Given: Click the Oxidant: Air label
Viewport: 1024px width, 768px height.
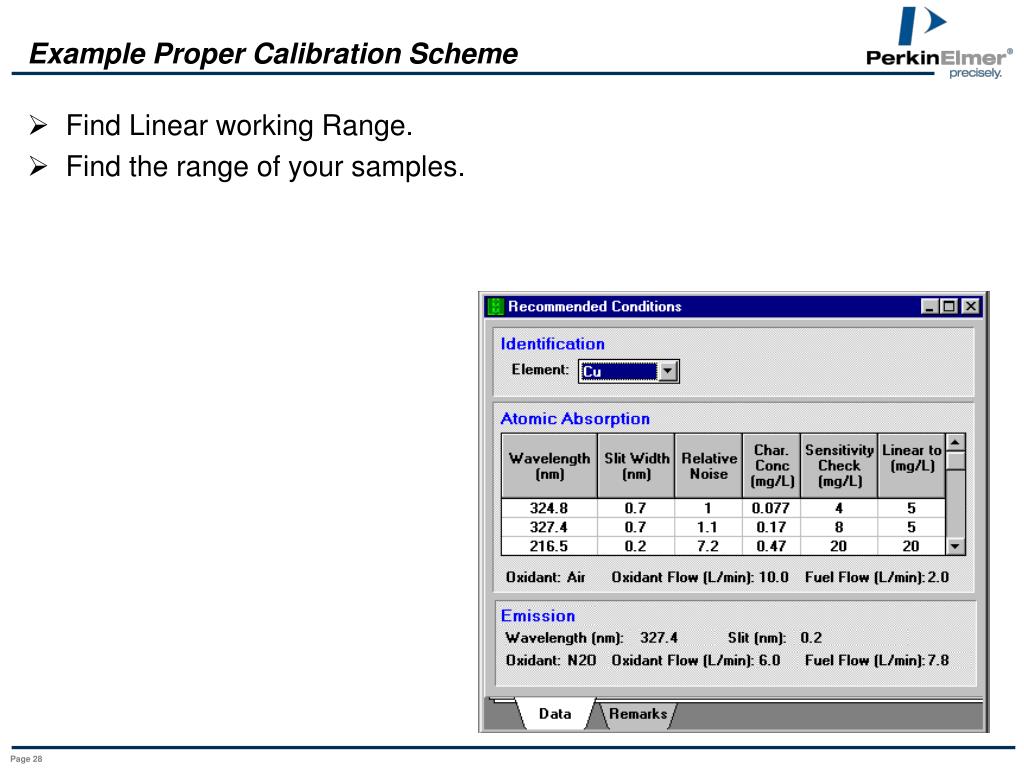Looking at the screenshot, I should [546, 577].
